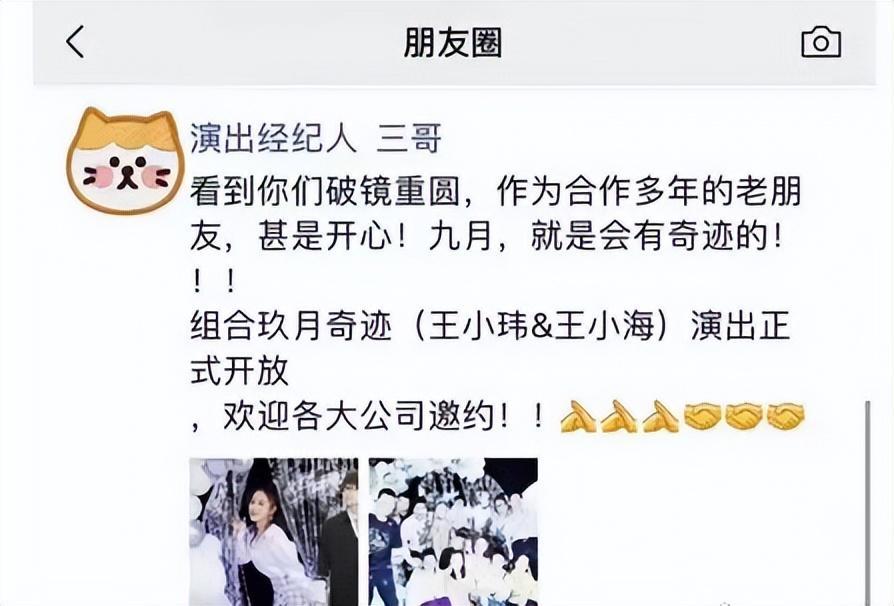Tap the last handshake emoji

pyautogui.click(x=785, y=416)
